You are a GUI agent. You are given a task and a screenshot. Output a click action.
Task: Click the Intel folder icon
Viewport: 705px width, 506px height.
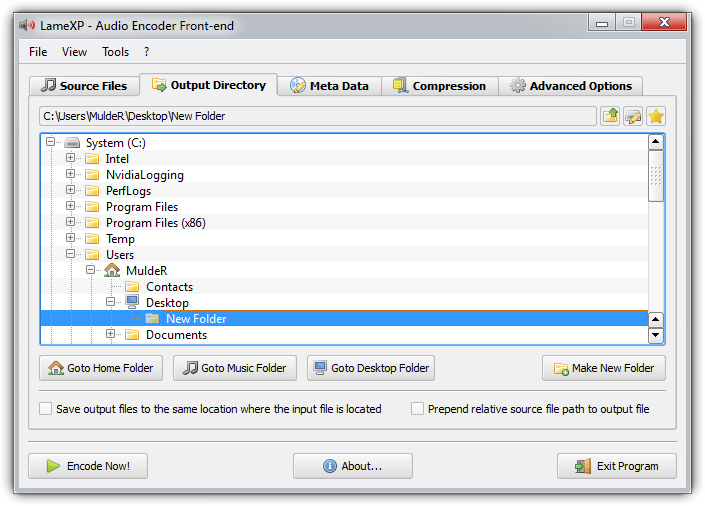click(x=92, y=159)
